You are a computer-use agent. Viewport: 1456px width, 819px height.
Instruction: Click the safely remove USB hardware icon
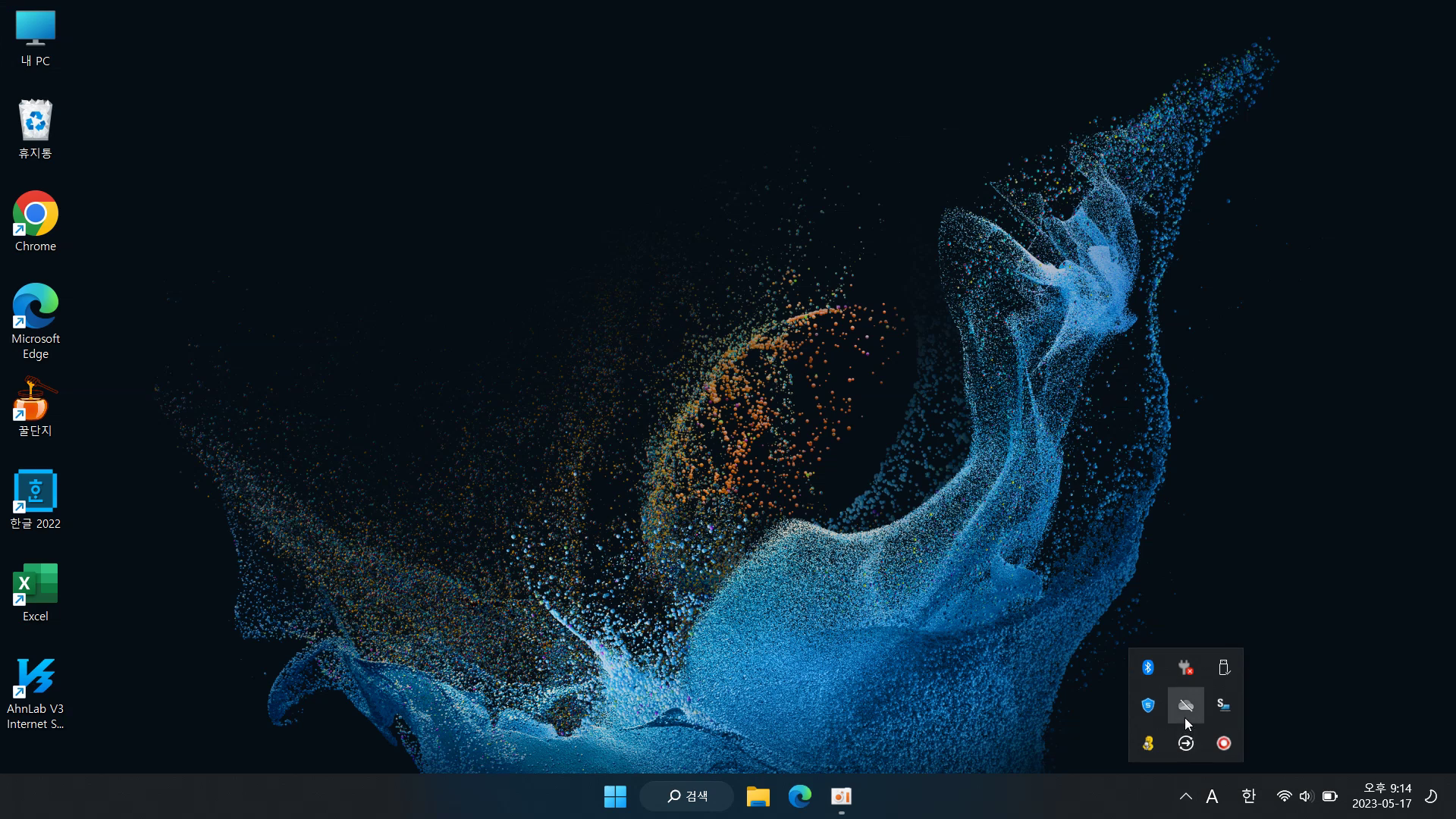pyautogui.click(x=1223, y=667)
